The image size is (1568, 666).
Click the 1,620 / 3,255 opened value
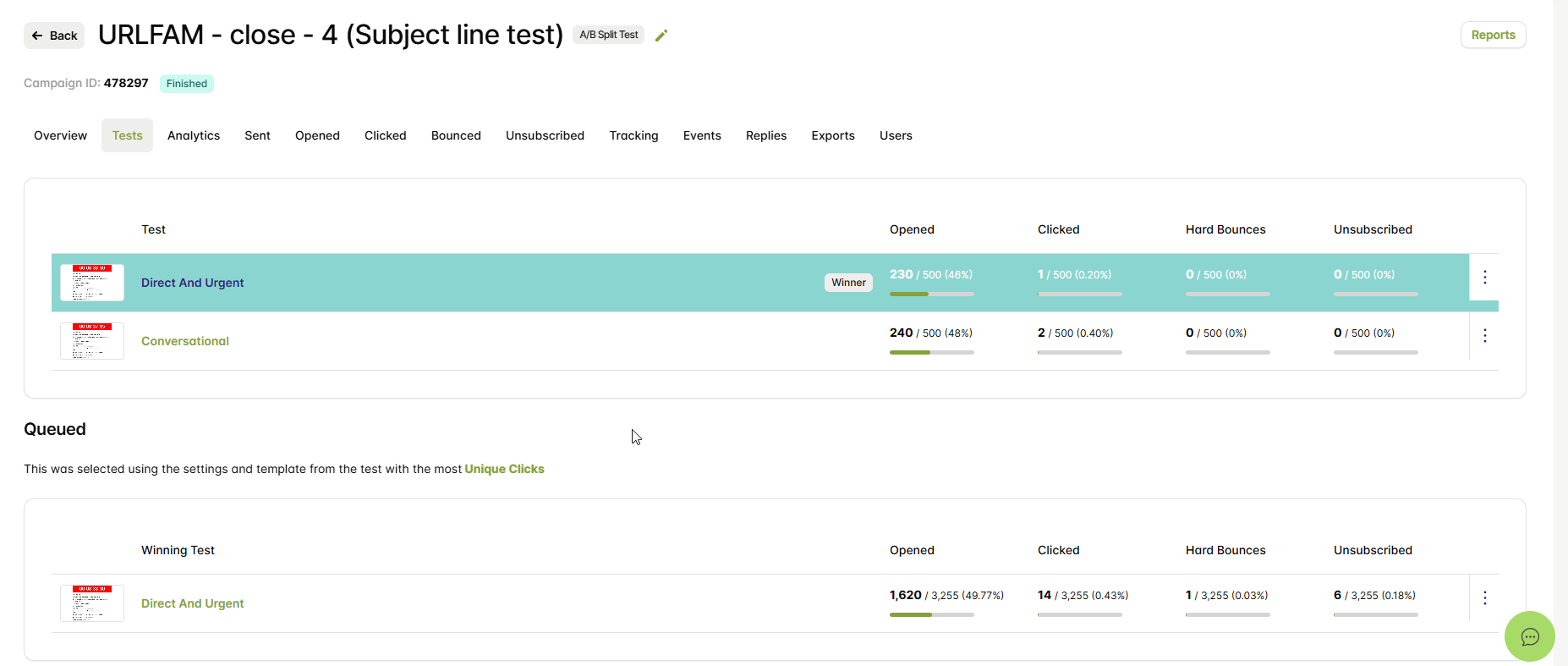coord(946,595)
